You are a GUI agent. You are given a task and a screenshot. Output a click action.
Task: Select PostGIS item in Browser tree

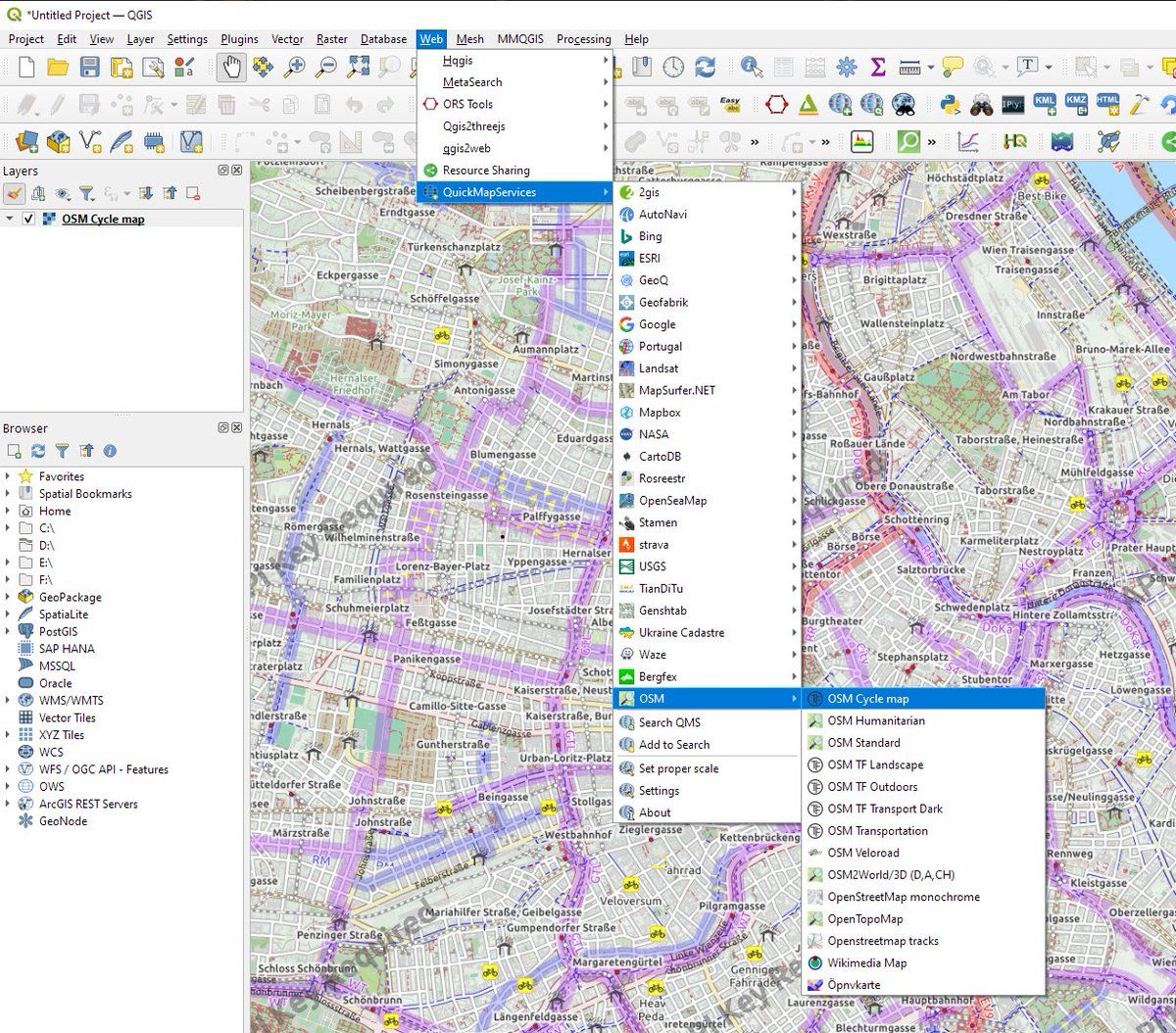click(x=58, y=632)
